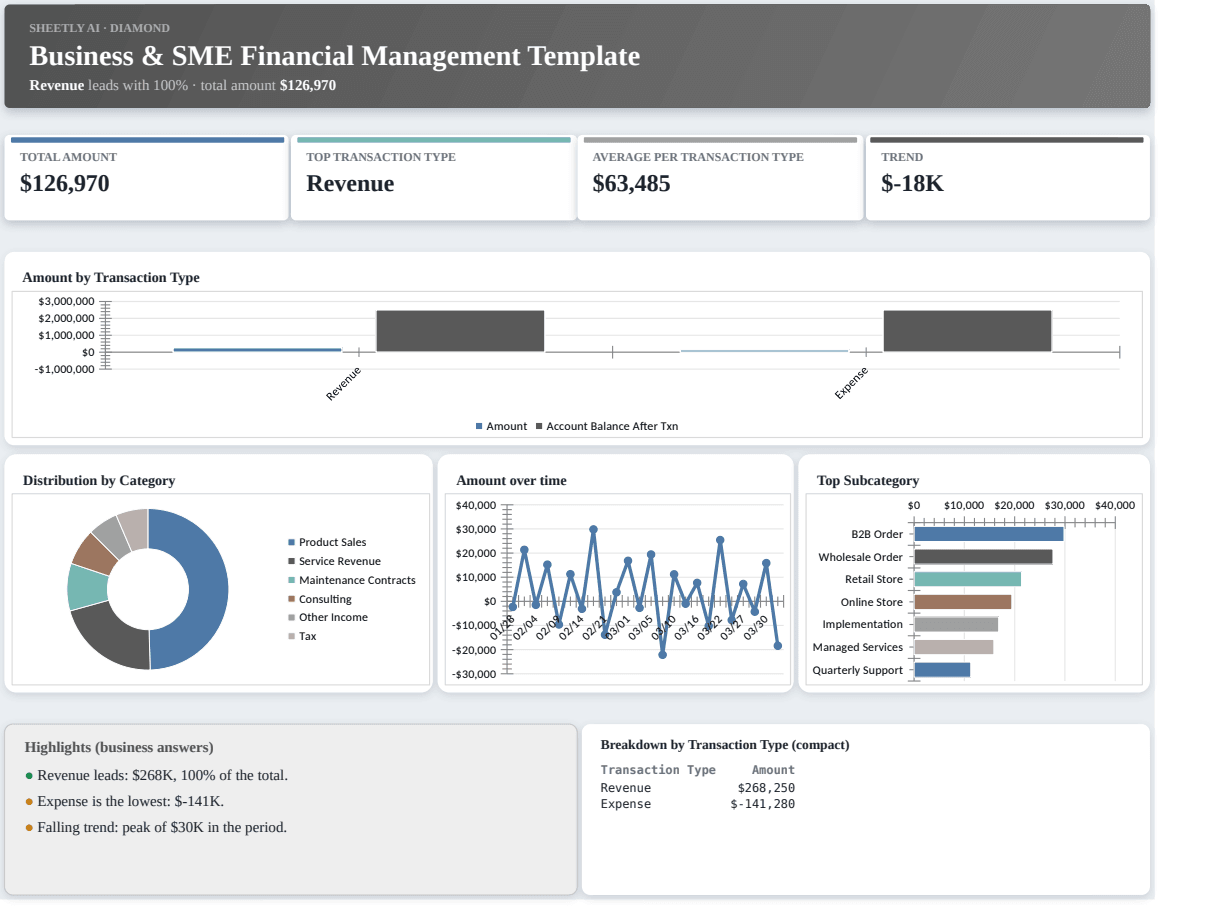Select the Account Balance After Txn legend swatch
This screenshot has height=922, width=1227.
coord(539,426)
